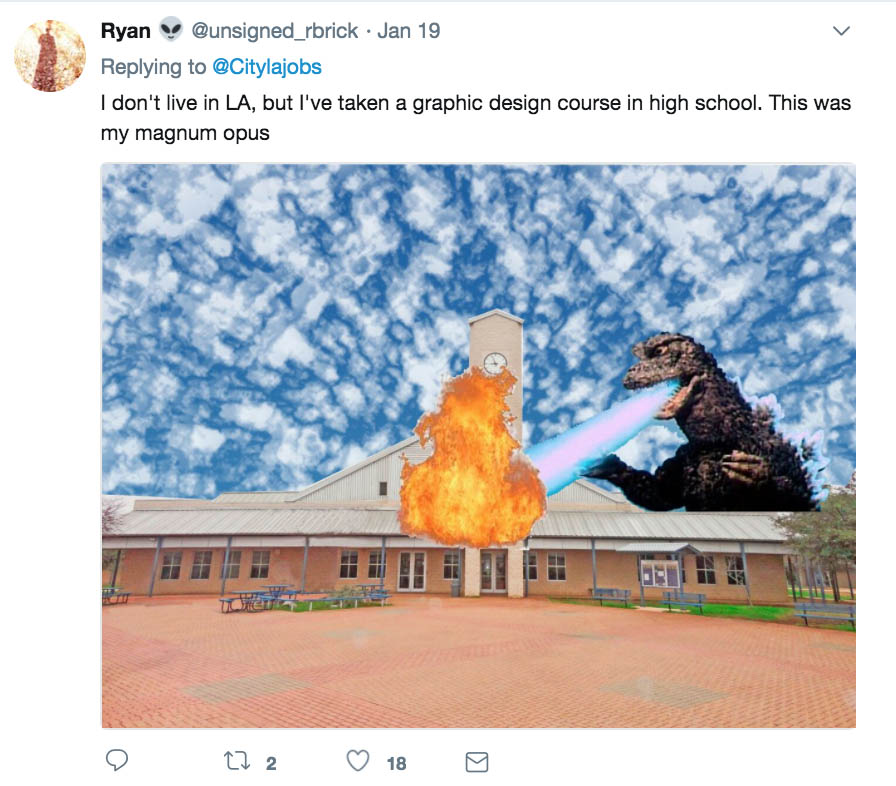Click the reply speech bubble icon
Viewport: 896px width, 786px height.
point(117,761)
